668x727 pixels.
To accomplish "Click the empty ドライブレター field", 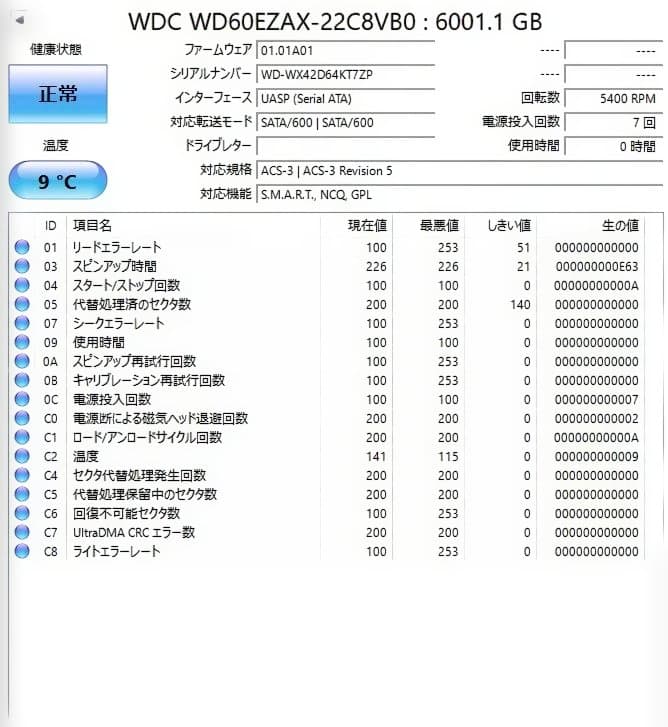I will coord(345,146).
